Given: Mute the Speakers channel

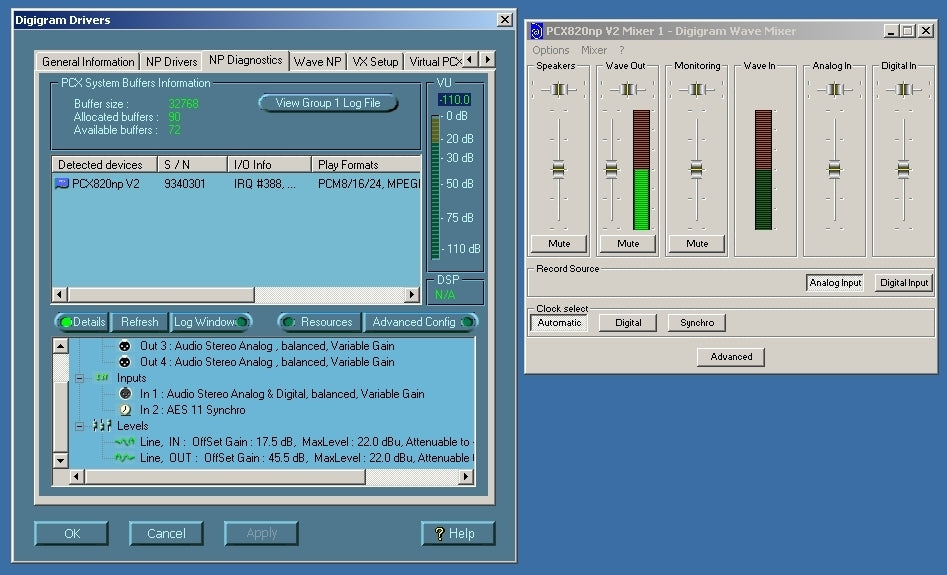Looking at the screenshot, I should click(x=559, y=243).
